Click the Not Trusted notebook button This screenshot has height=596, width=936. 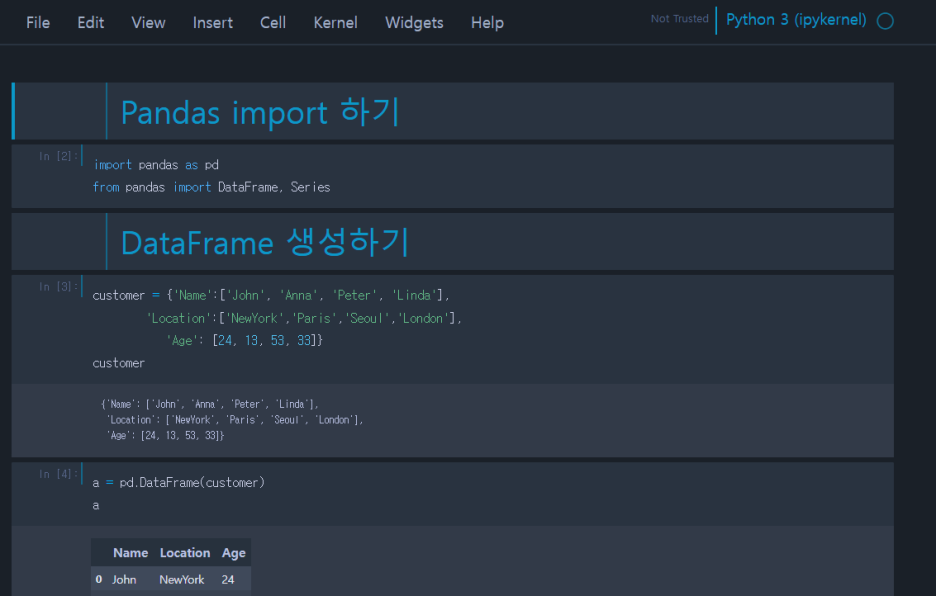679,19
